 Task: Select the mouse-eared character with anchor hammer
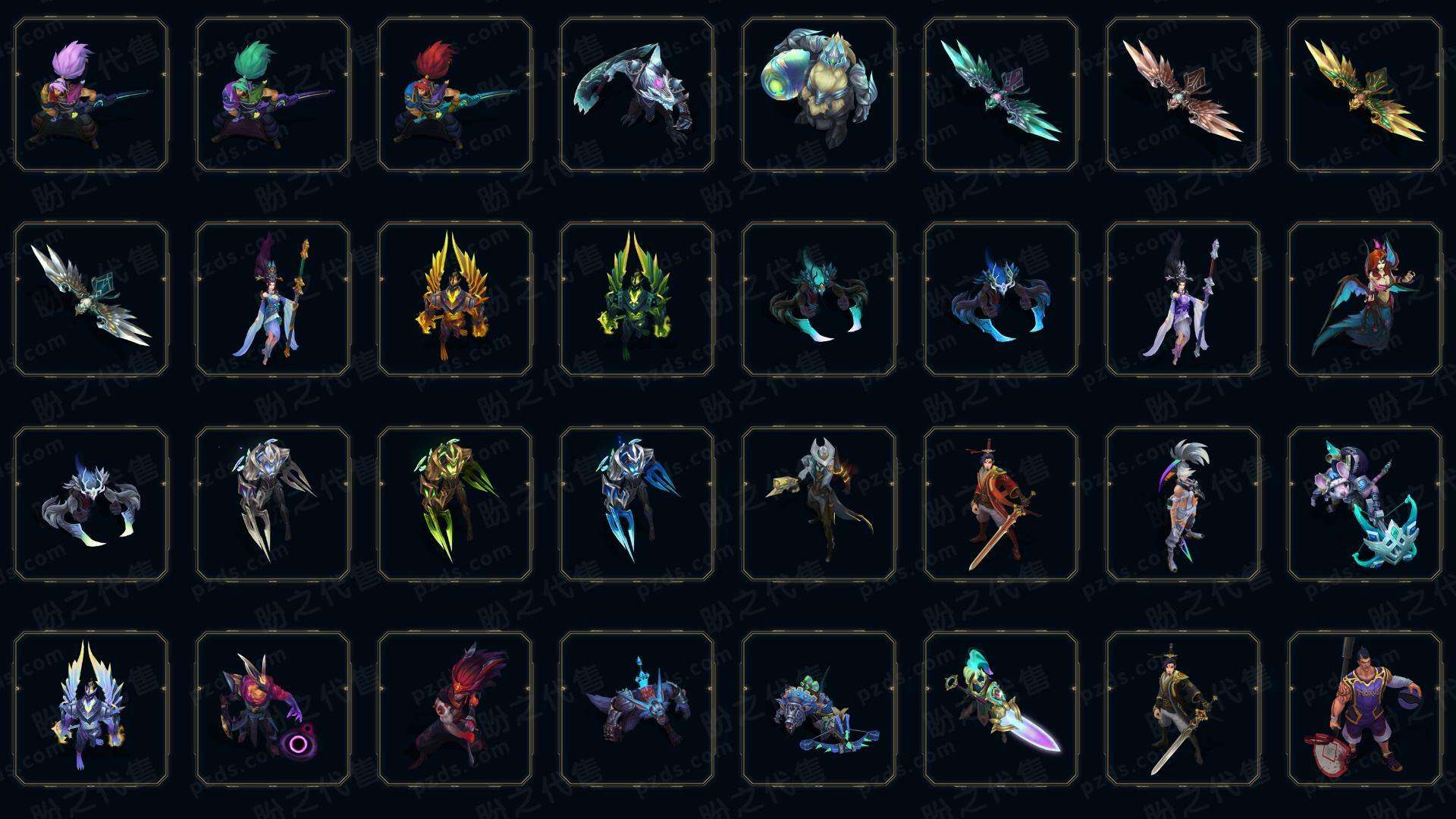[1365, 504]
